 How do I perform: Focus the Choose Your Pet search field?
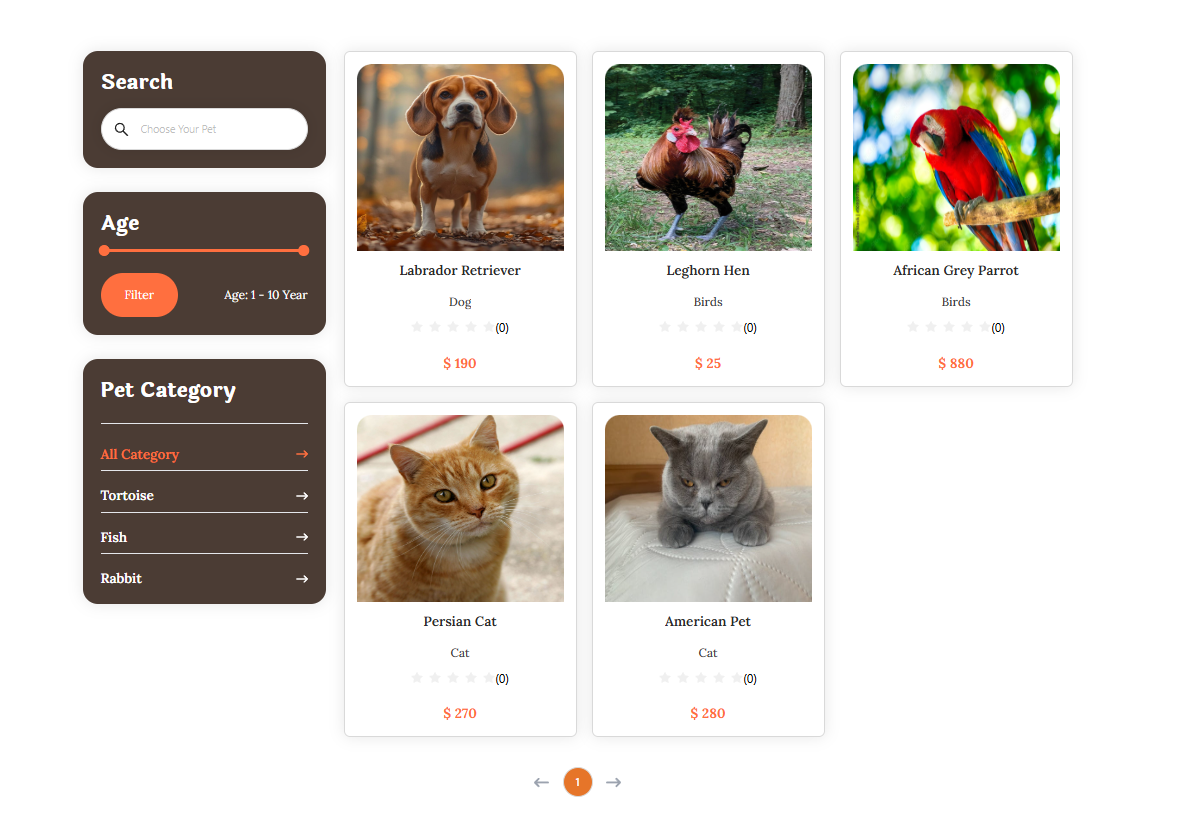(x=204, y=129)
